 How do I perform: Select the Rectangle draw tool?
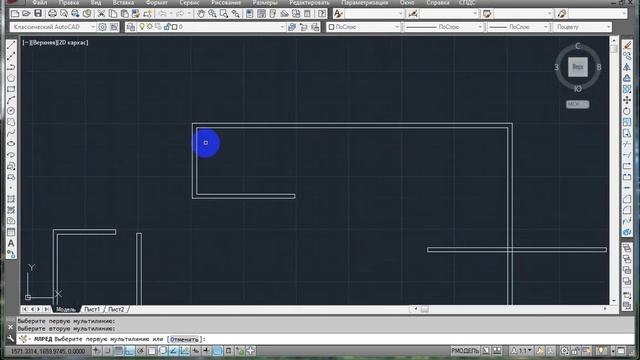click(x=11, y=89)
